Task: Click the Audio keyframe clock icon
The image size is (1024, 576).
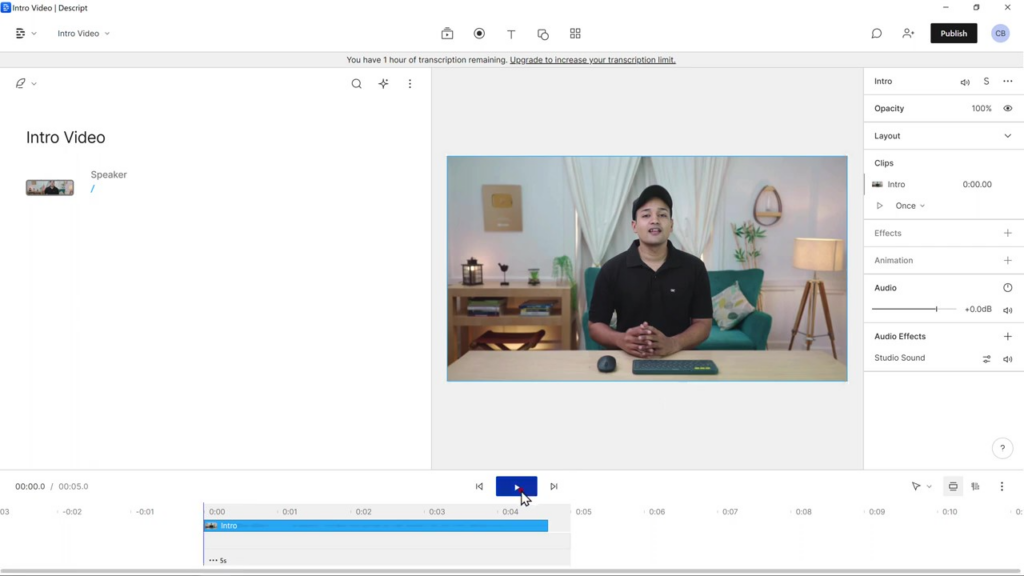Action: (1008, 288)
